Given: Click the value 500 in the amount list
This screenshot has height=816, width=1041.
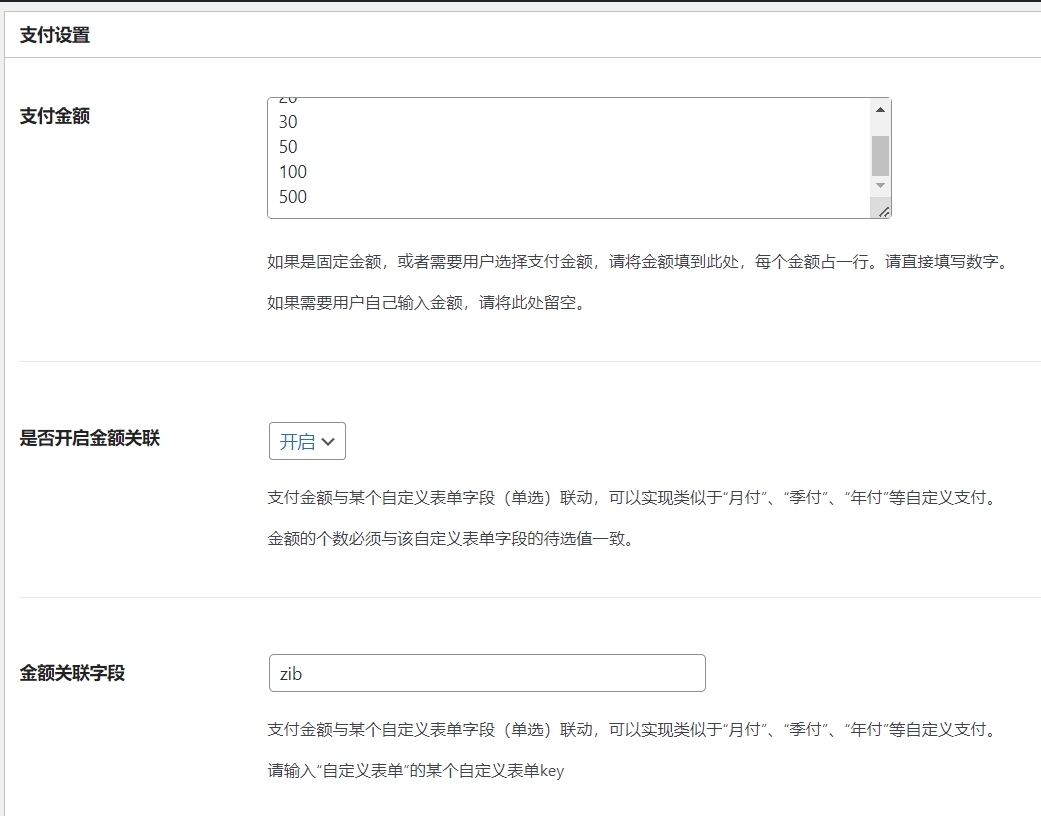Looking at the screenshot, I should (294, 197).
